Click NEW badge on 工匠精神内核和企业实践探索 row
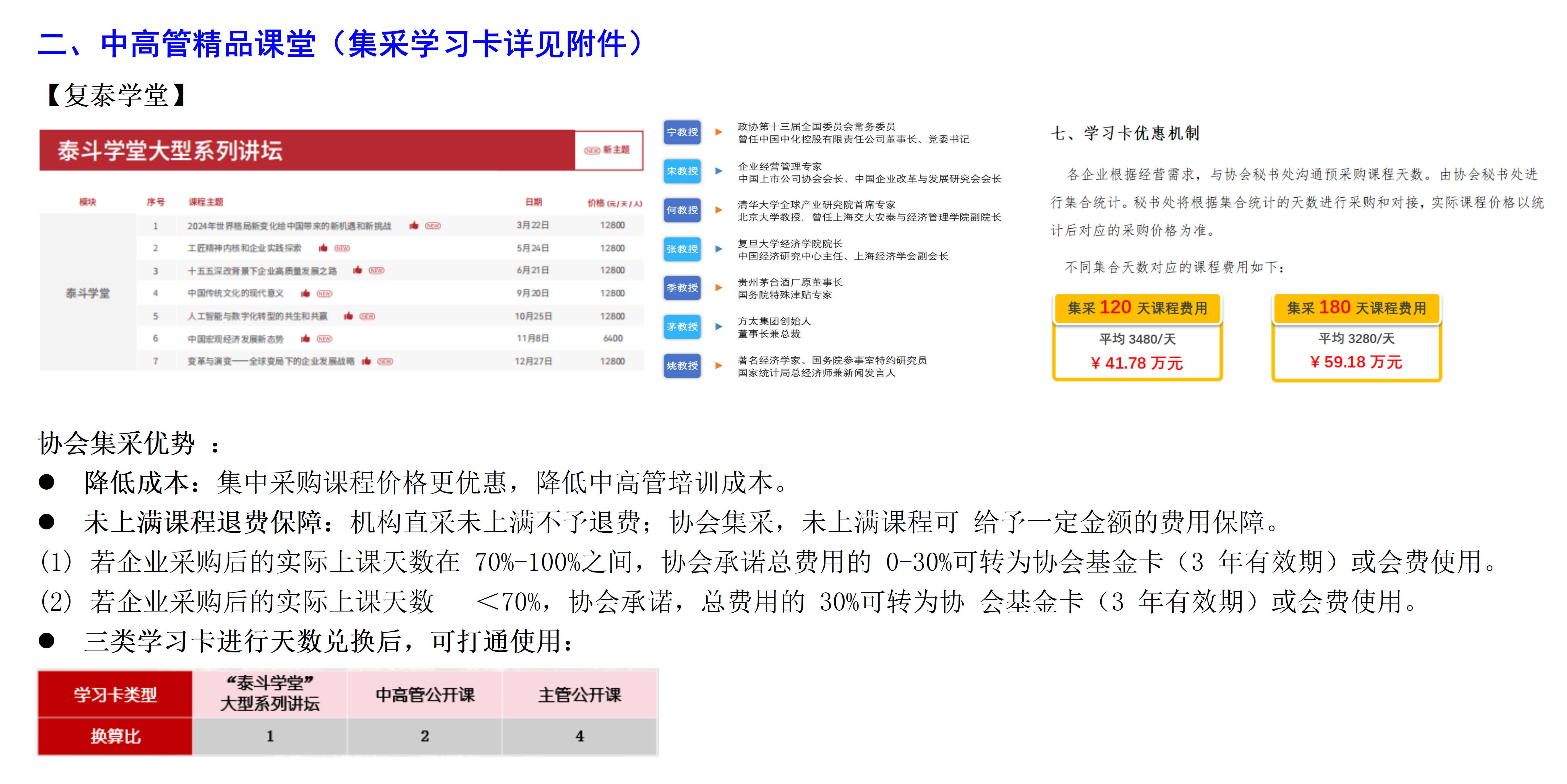 (342, 248)
